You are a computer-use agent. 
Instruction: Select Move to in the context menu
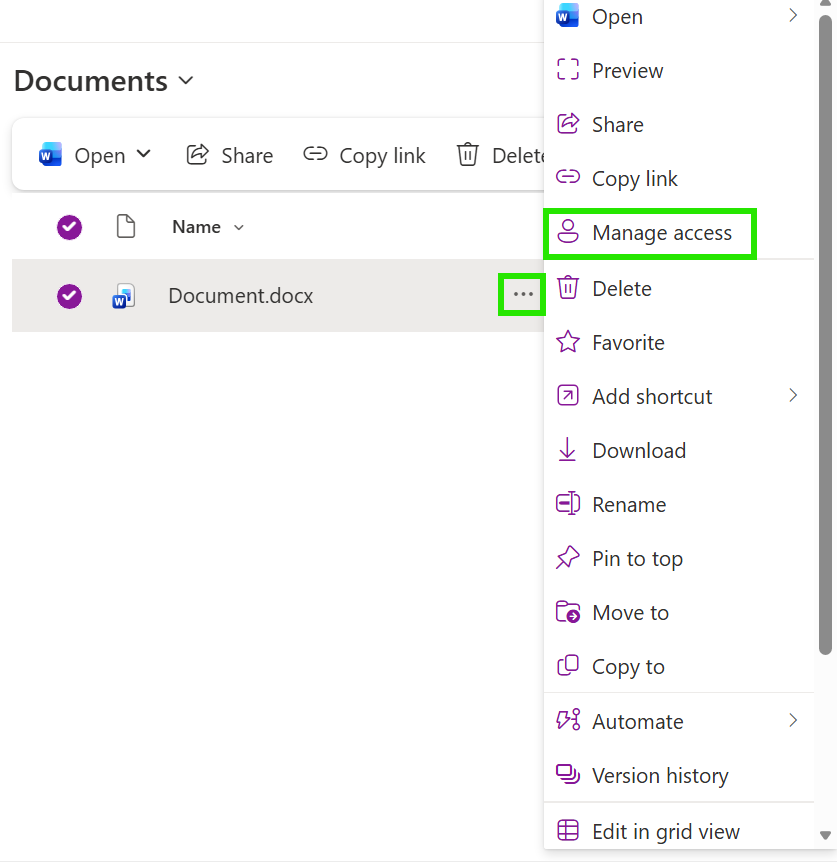click(679, 612)
